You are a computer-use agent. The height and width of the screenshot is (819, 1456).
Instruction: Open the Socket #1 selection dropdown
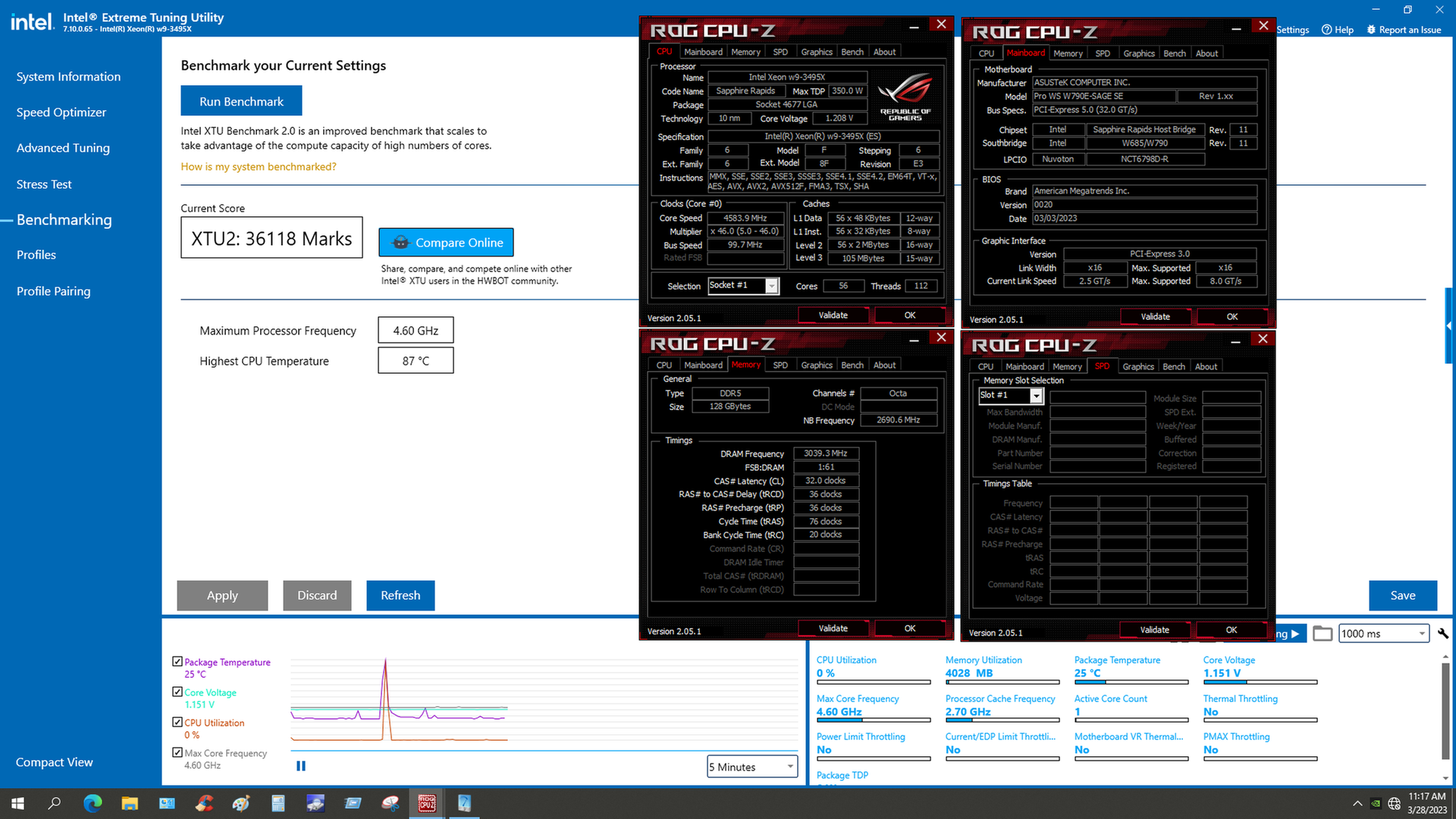coord(743,286)
